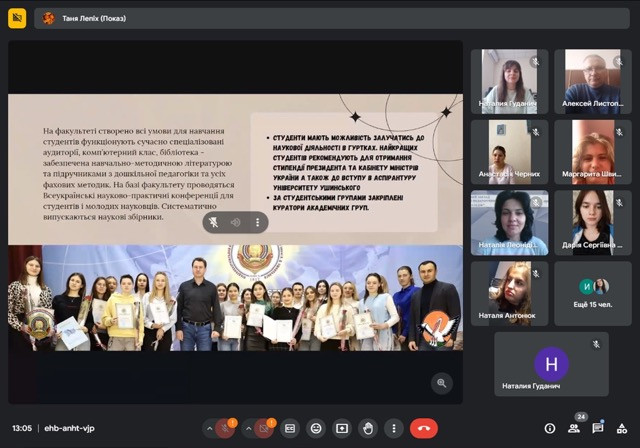Open more options three-dot menu in the call bar
This screenshot has width=640, height=448.
tap(393, 428)
